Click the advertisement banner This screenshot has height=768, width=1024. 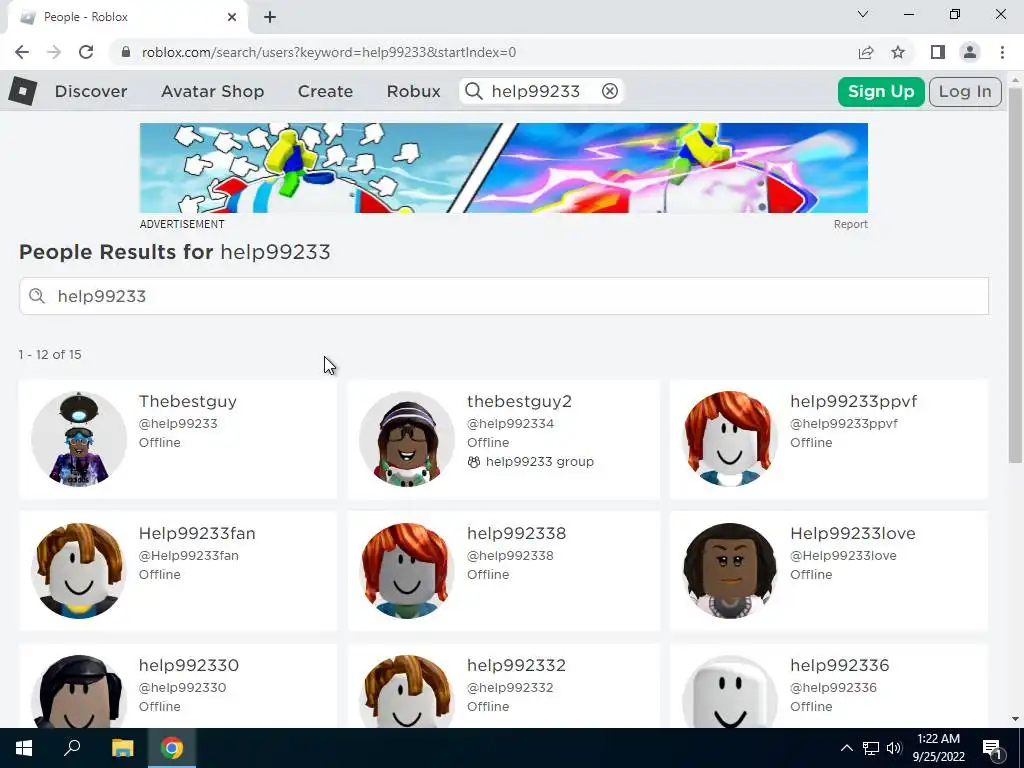504,168
